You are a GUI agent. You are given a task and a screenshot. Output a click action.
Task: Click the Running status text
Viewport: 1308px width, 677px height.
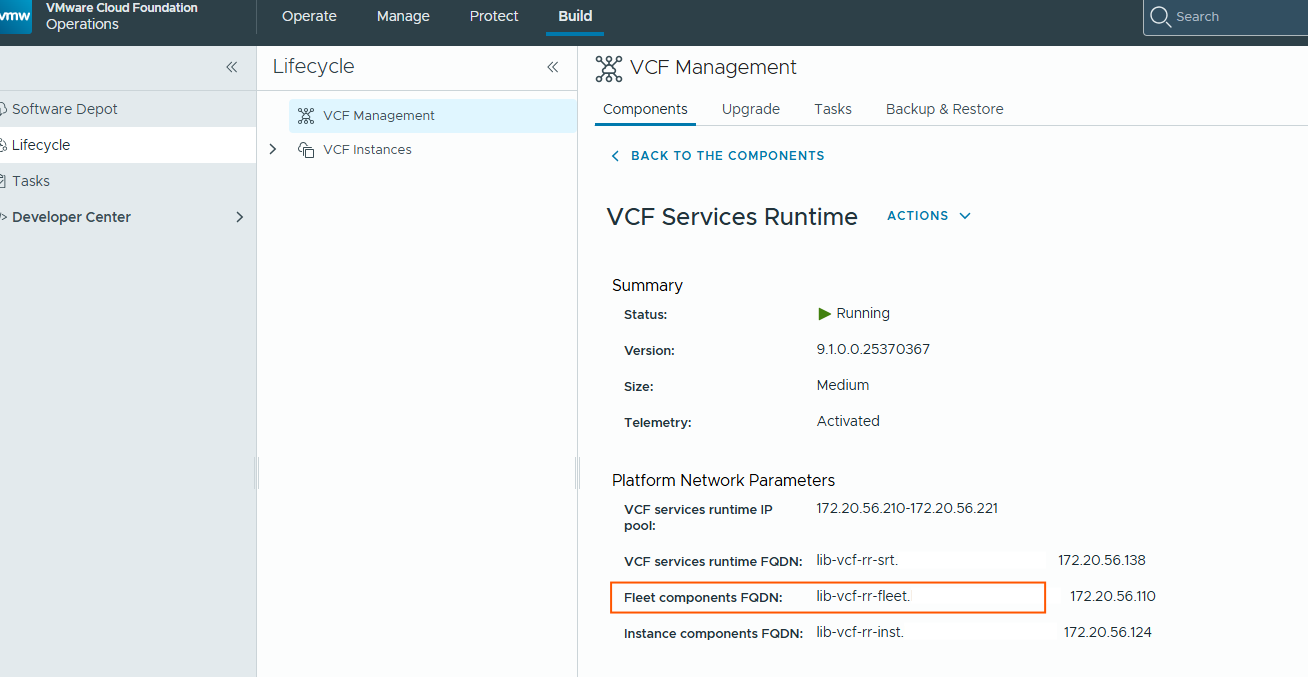tap(863, 313)
